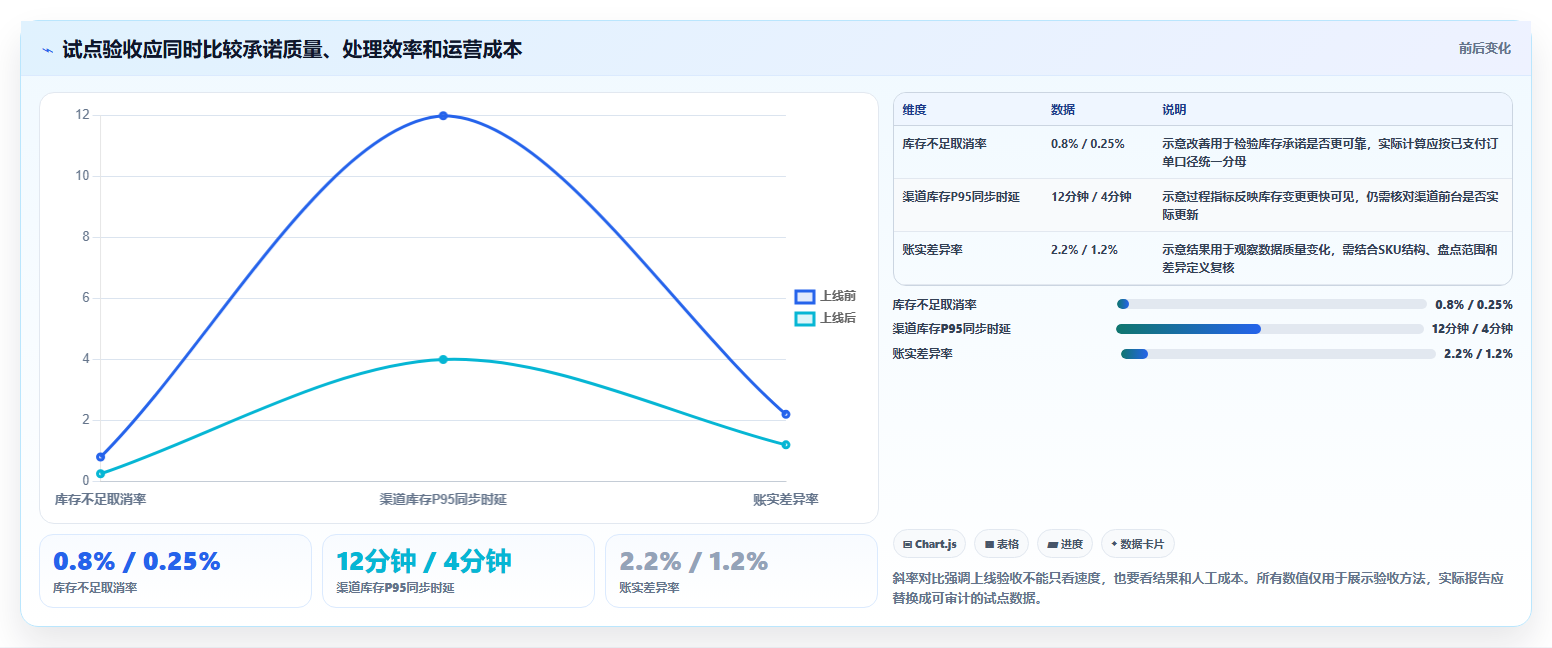Click 上线前 point for 库存不足取消率
This screenshot has height=648, width=1552.
(100, 457)
